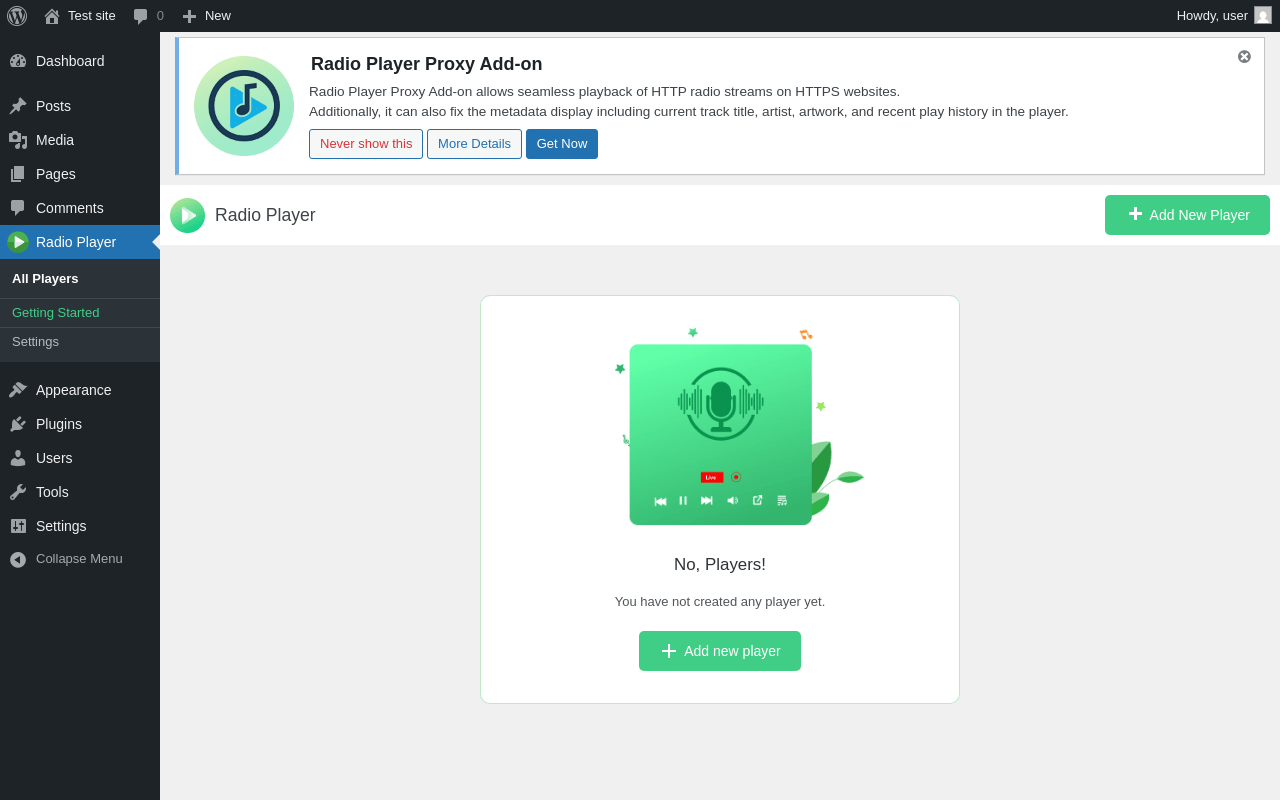1280x800 pixels.
Task: Click the Users person icon
Action: click(18, 458)
